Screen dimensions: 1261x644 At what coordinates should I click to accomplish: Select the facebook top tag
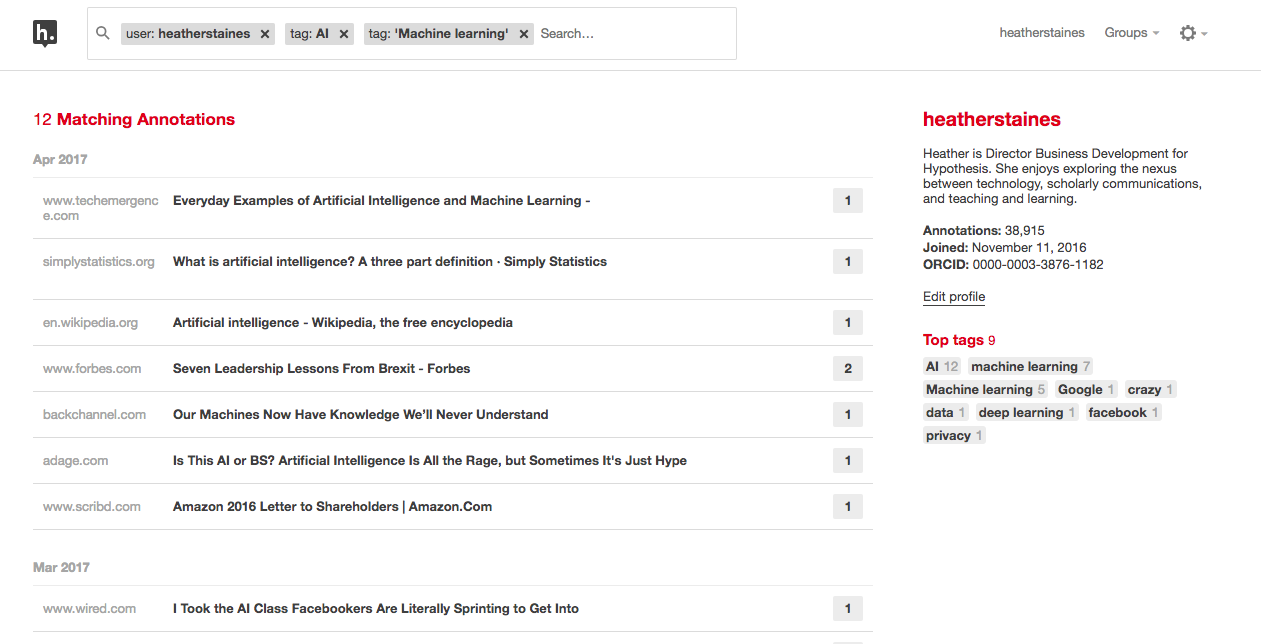1123,413
